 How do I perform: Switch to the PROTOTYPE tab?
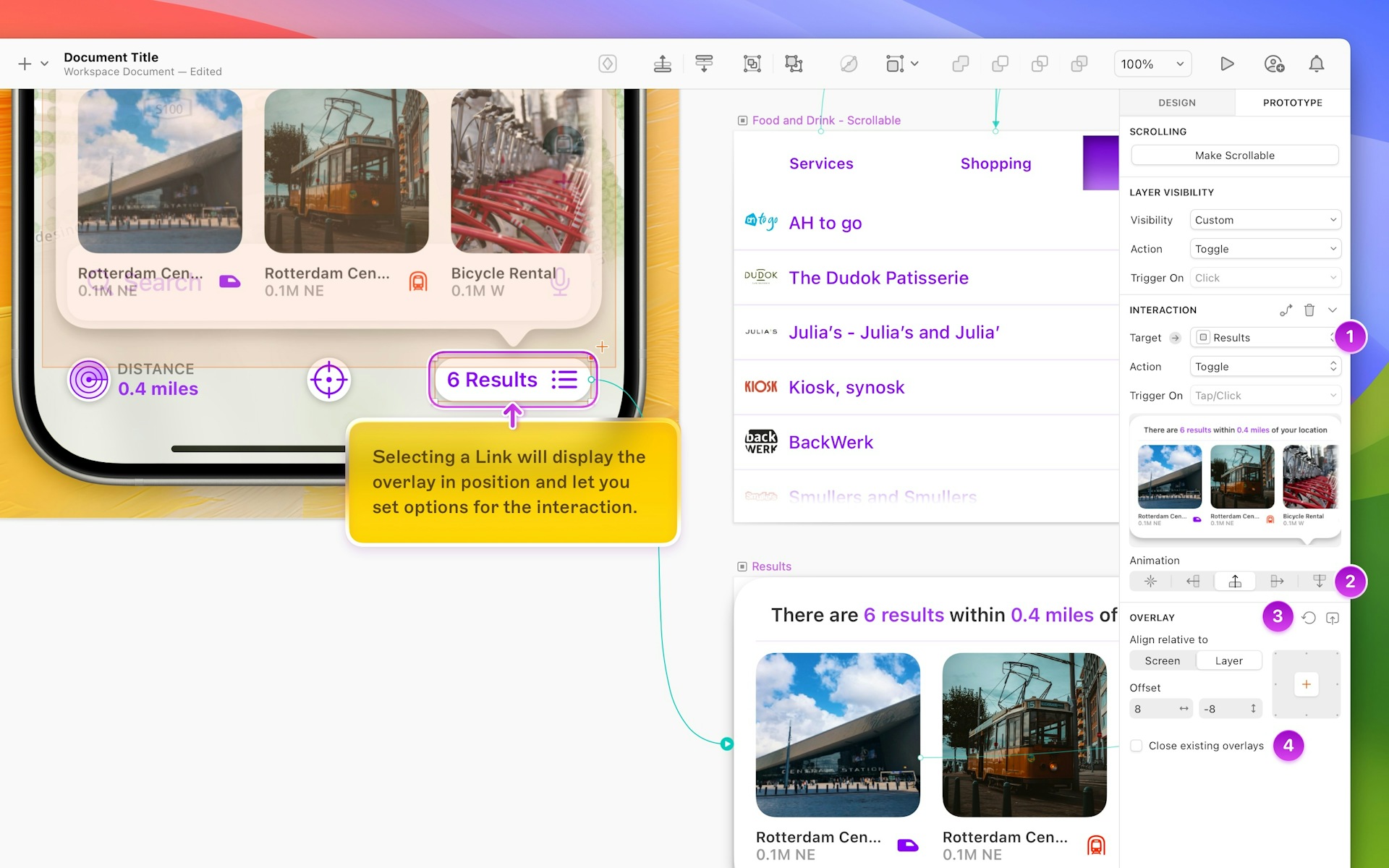pos(1293,103)
